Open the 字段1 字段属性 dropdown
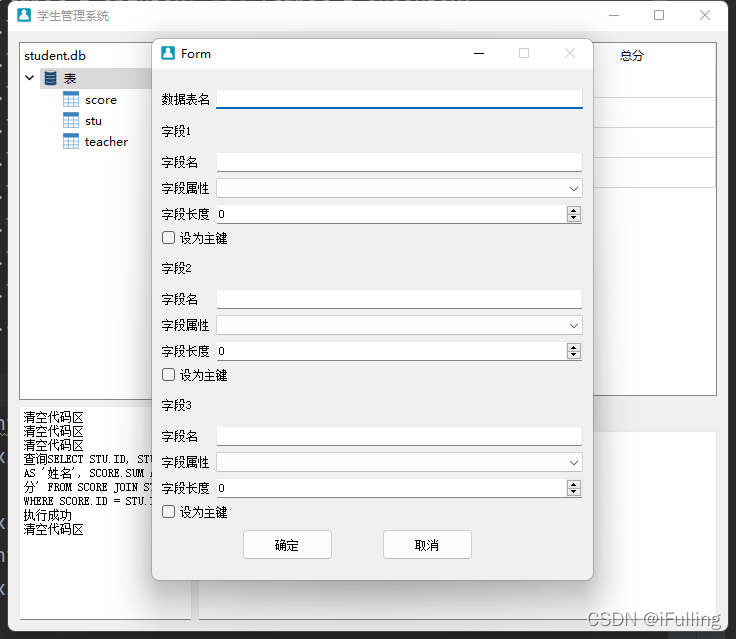Viewport: 736px width, 639px height. [x=399, y=188]
